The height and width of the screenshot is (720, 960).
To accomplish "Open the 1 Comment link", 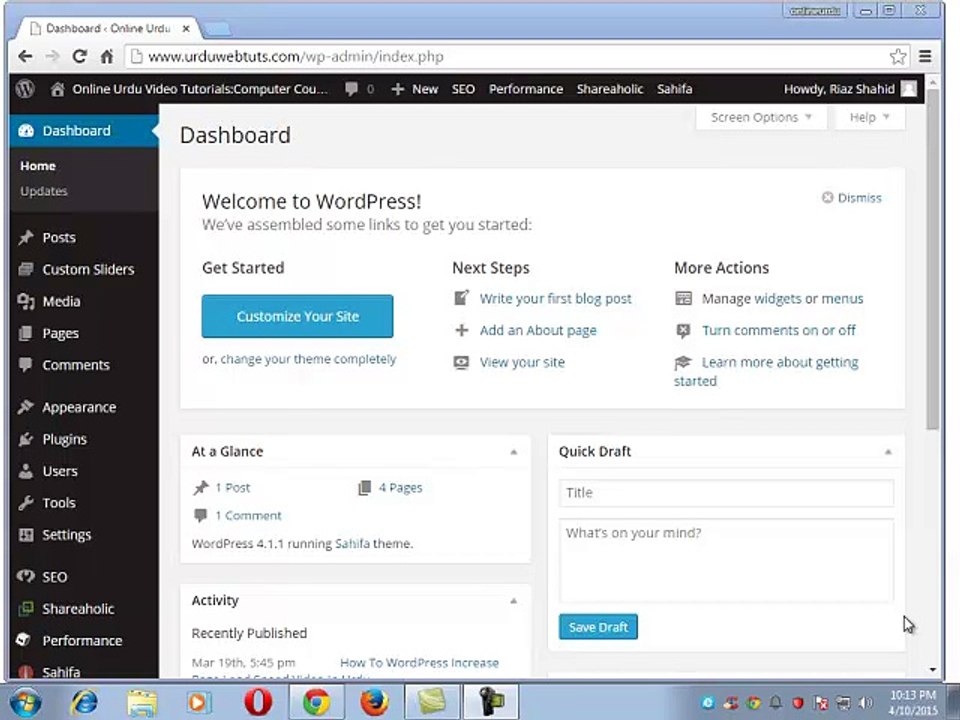I will tap(248, 516).
